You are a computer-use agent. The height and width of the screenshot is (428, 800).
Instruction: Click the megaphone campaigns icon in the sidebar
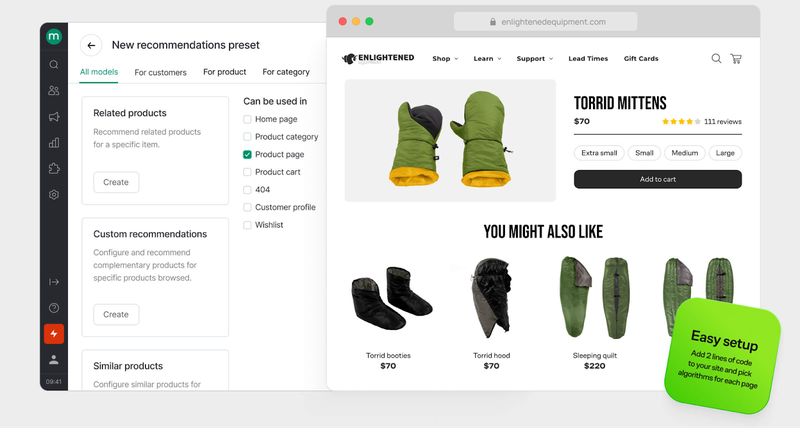click(x=54, y=117)
